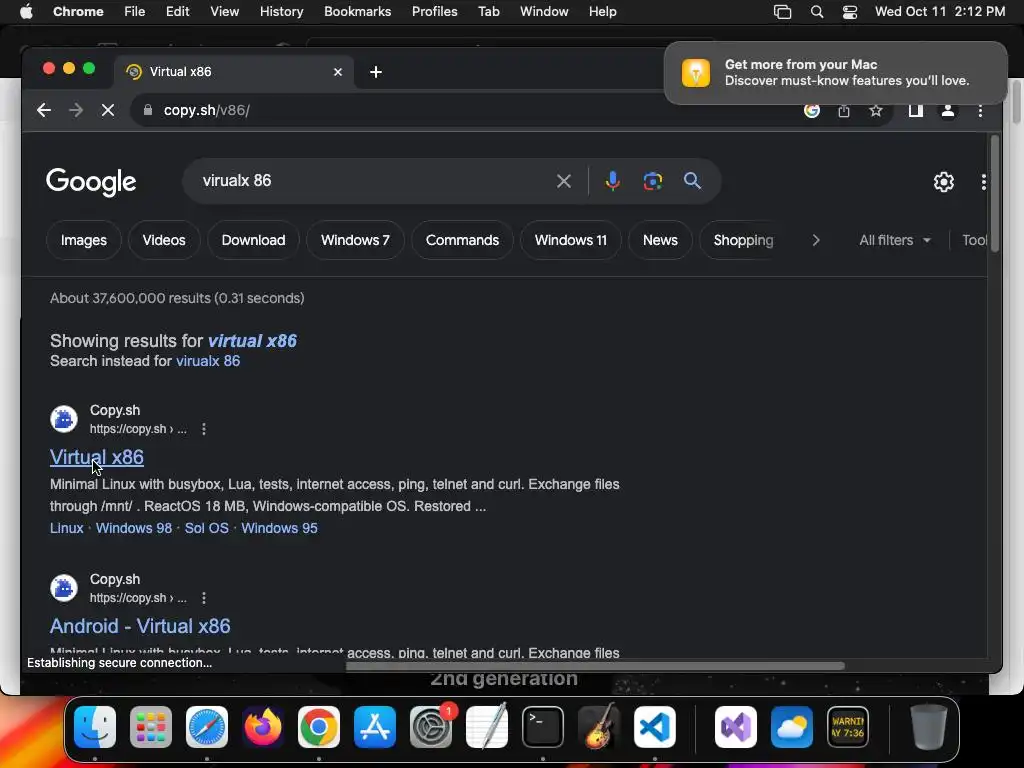This screenshot has width=1024, height=768.
Task: Bookmark this page with the star
Action: [x=876, y=111]
